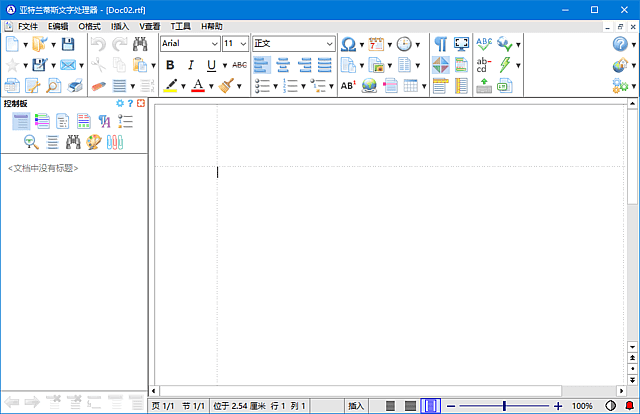Click the printer icon in toolbar

pyautogui.click(x=74, y=86)
